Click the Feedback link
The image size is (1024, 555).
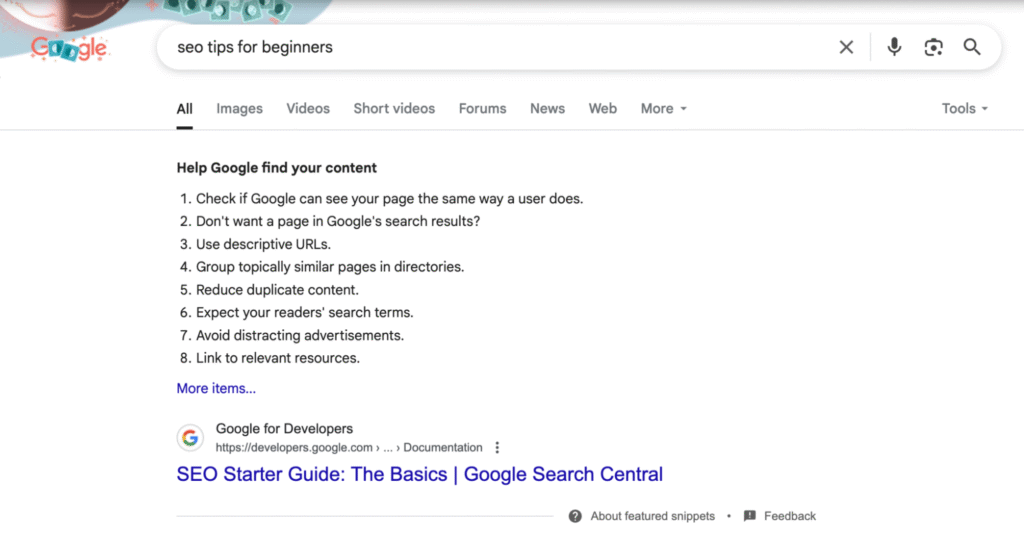point(790,516)
